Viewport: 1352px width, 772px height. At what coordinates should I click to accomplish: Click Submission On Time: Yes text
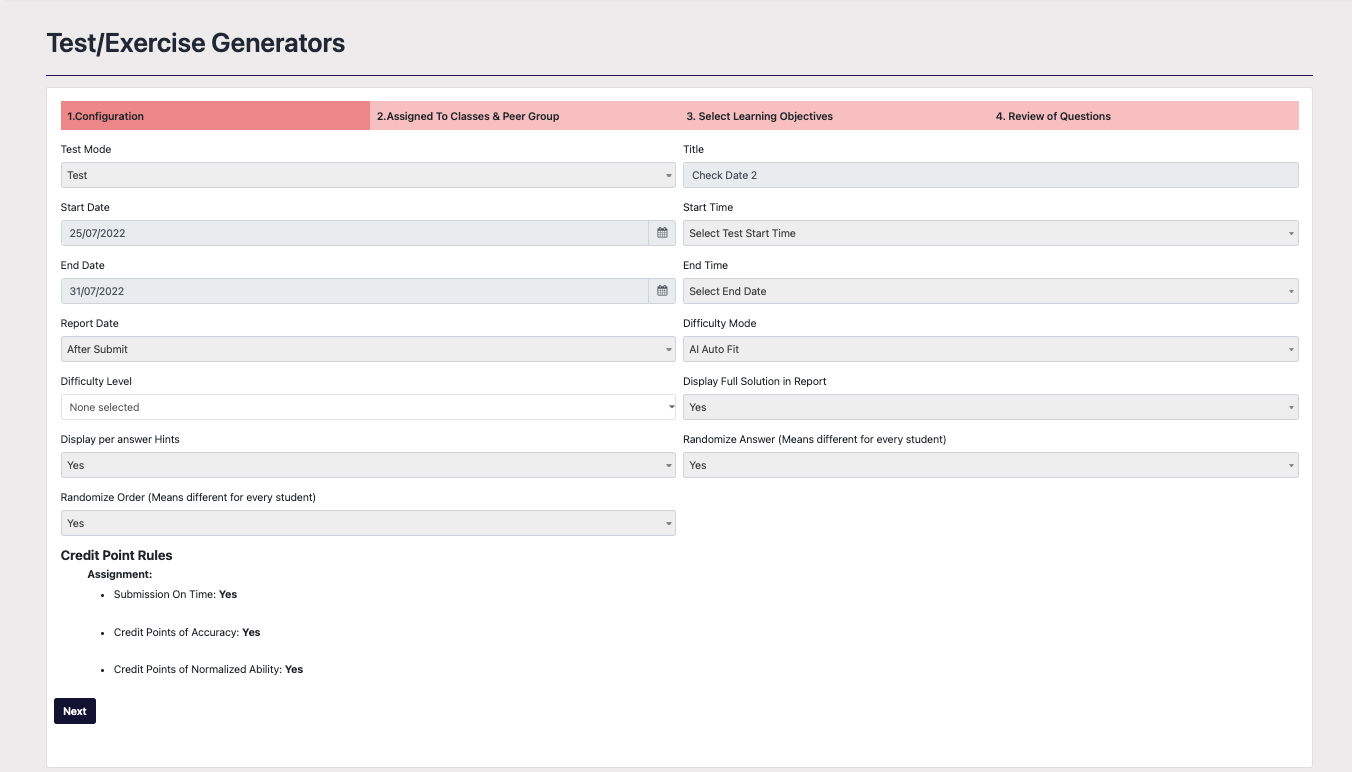tap(175, 594)
